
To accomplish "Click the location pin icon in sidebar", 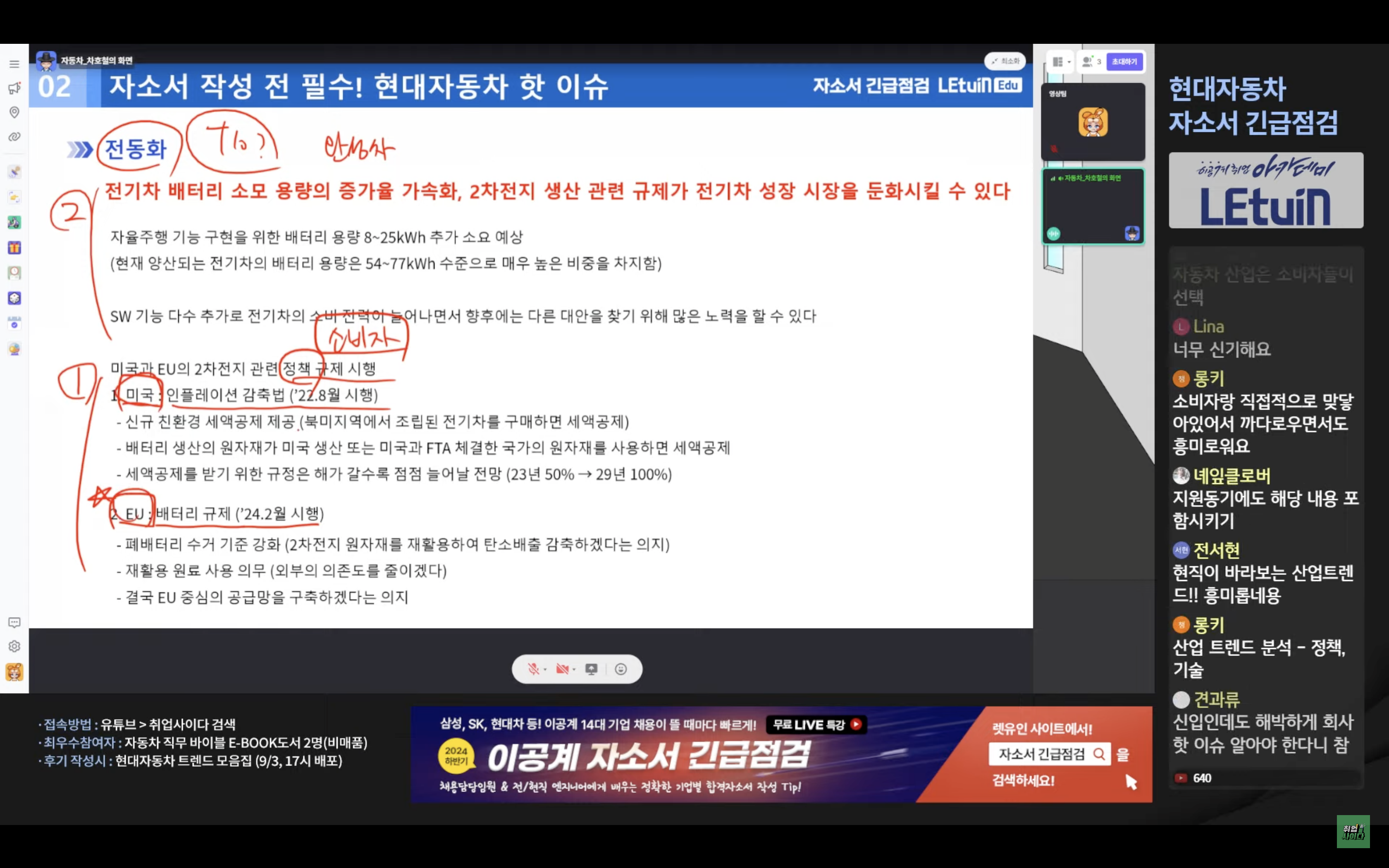I will click(14, 112).
